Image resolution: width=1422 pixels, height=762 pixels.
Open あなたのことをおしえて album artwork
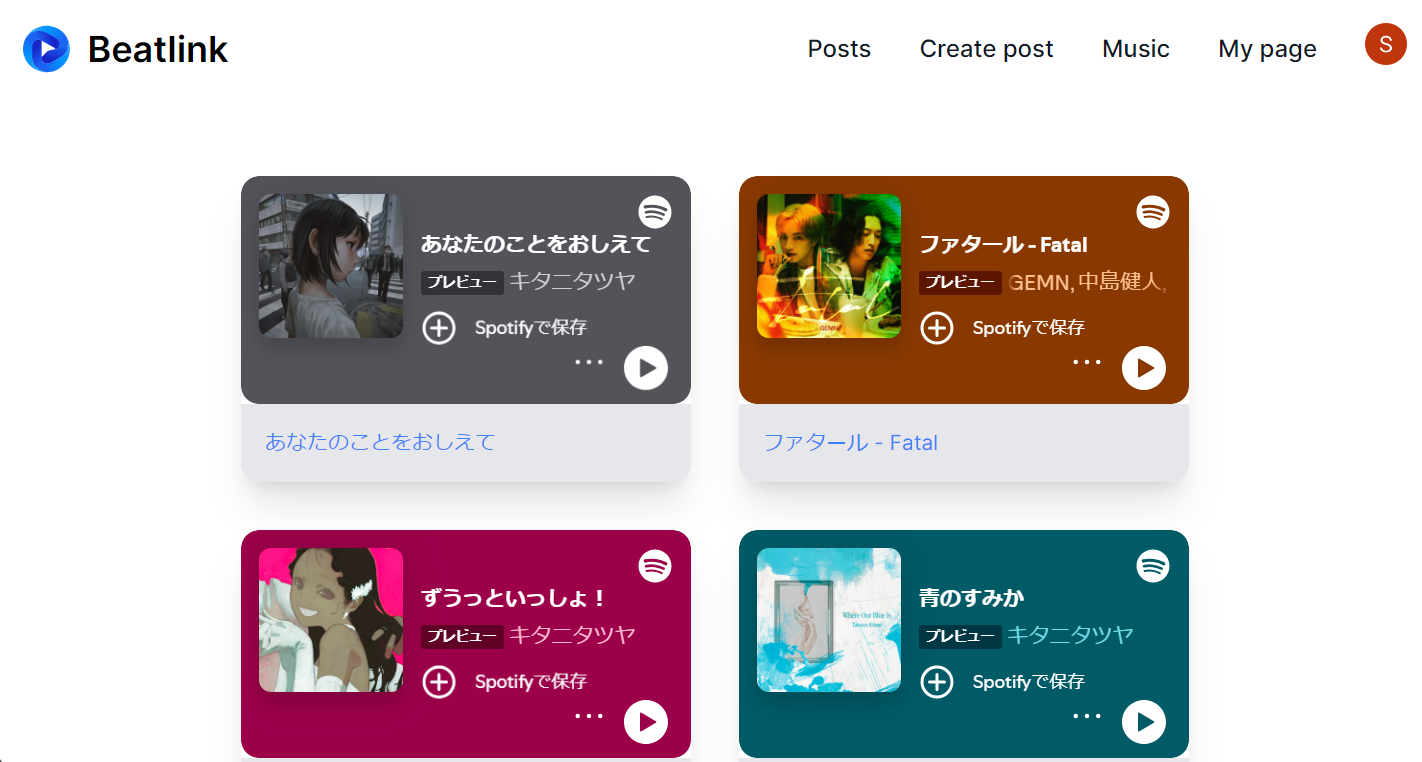pyautogui.click(x=331, y=266)
